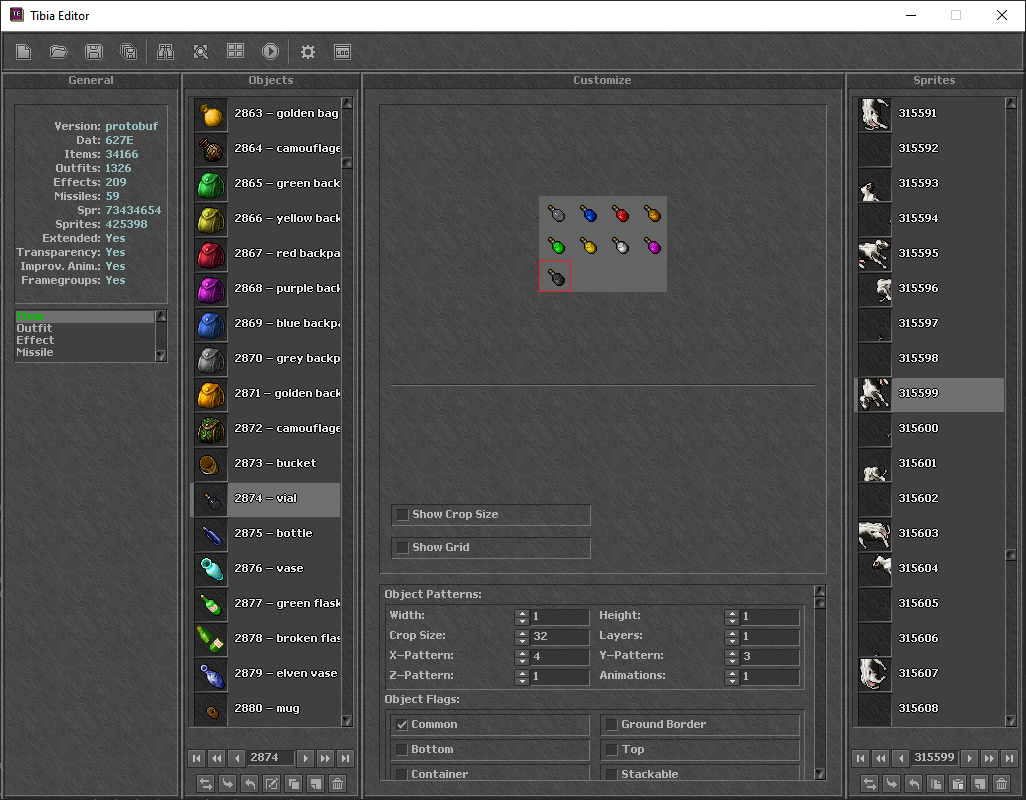Click the rewind double-arrow under Objects list

point(217,758)
